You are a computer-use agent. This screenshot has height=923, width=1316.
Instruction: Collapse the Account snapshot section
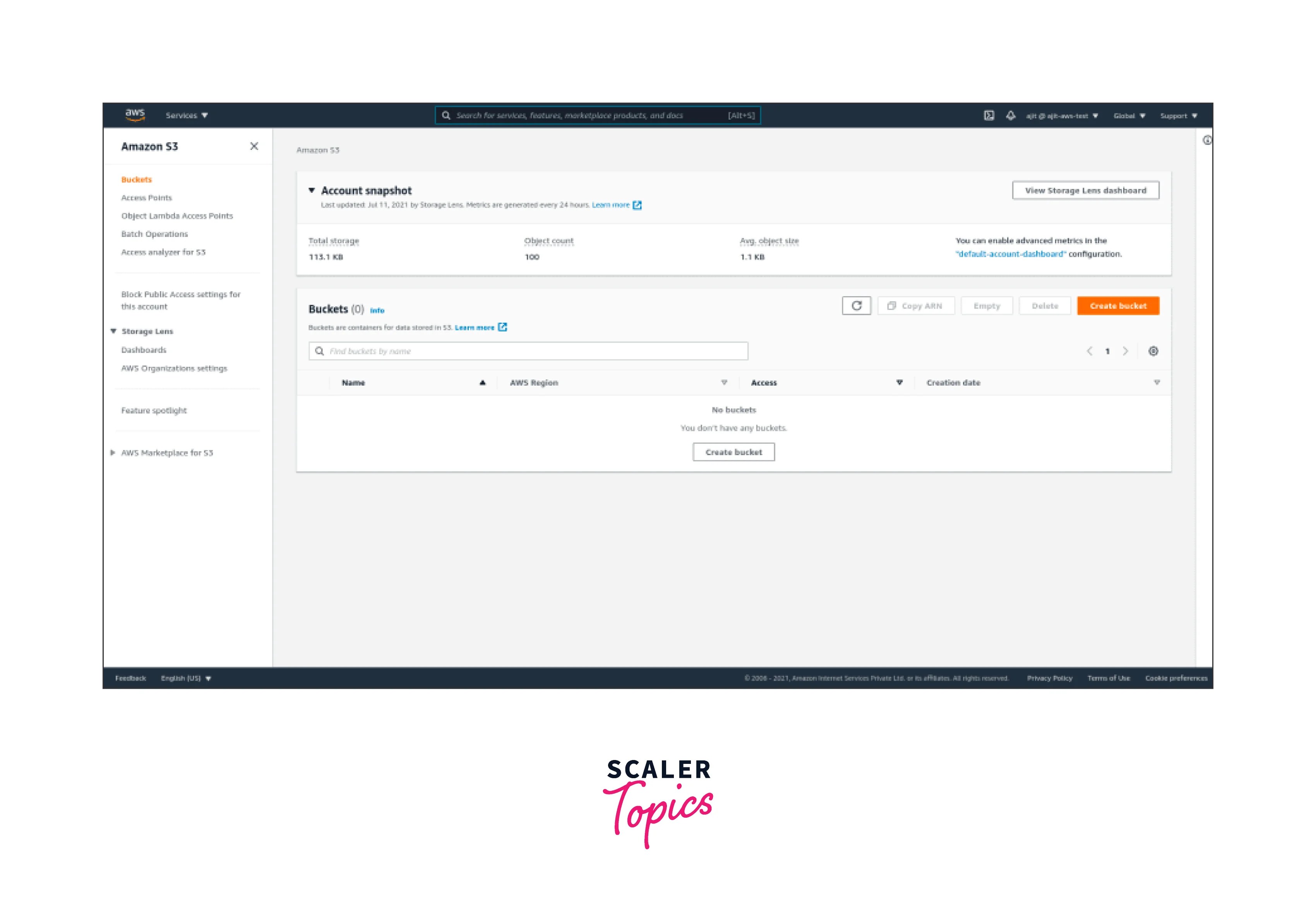311,190
